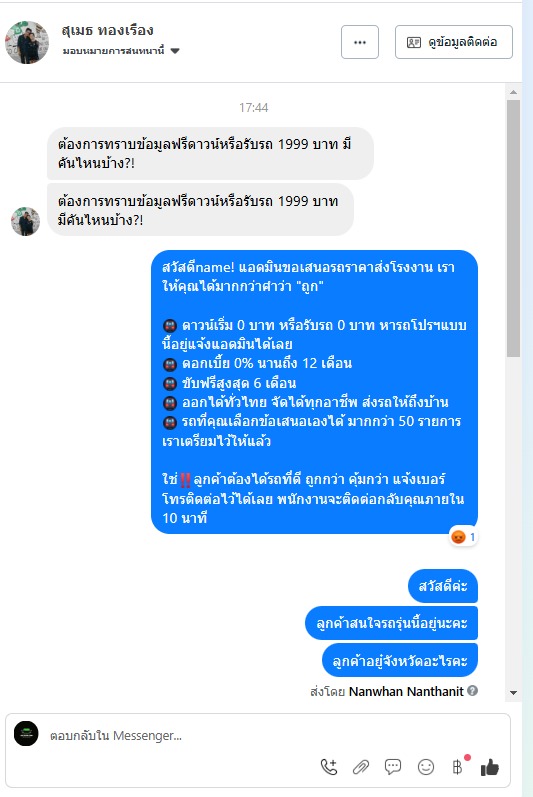This screenshot has height=797, width=533.
Task: Click the customer's small avatar beside message
Action: [x=25, y=221]
